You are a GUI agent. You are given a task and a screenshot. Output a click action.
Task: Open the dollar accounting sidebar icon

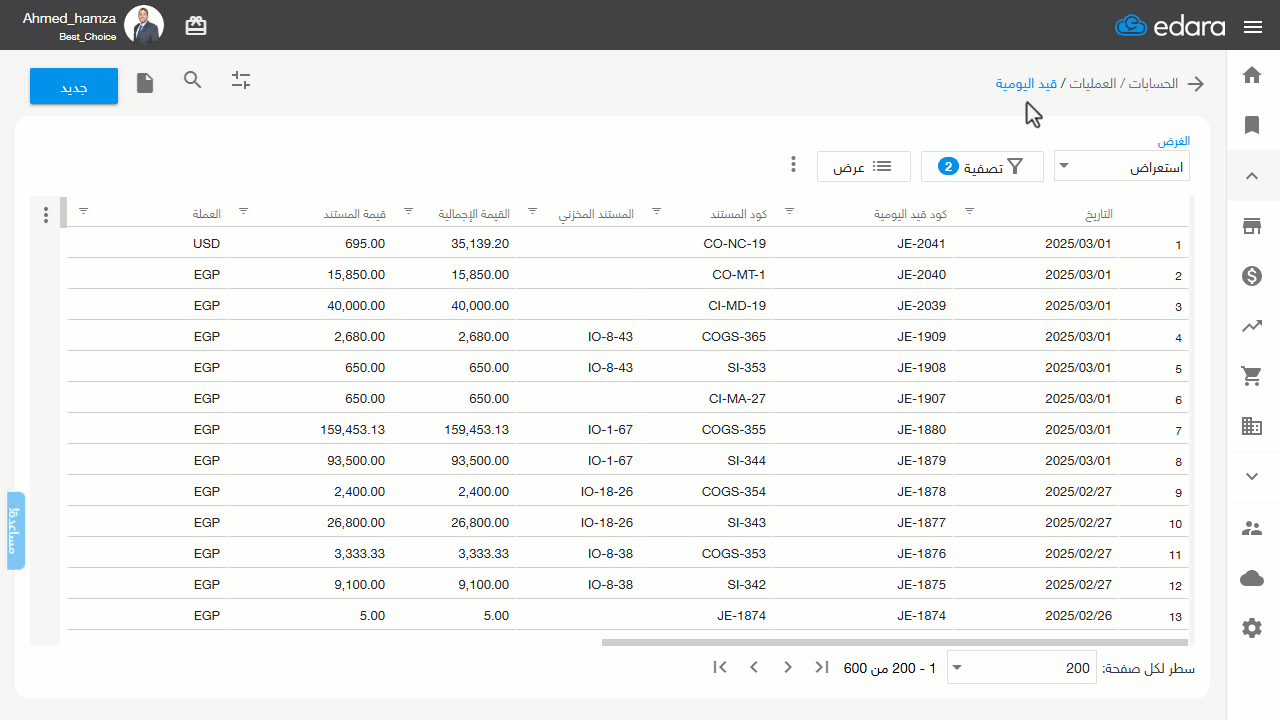[x=1252, y=276]
